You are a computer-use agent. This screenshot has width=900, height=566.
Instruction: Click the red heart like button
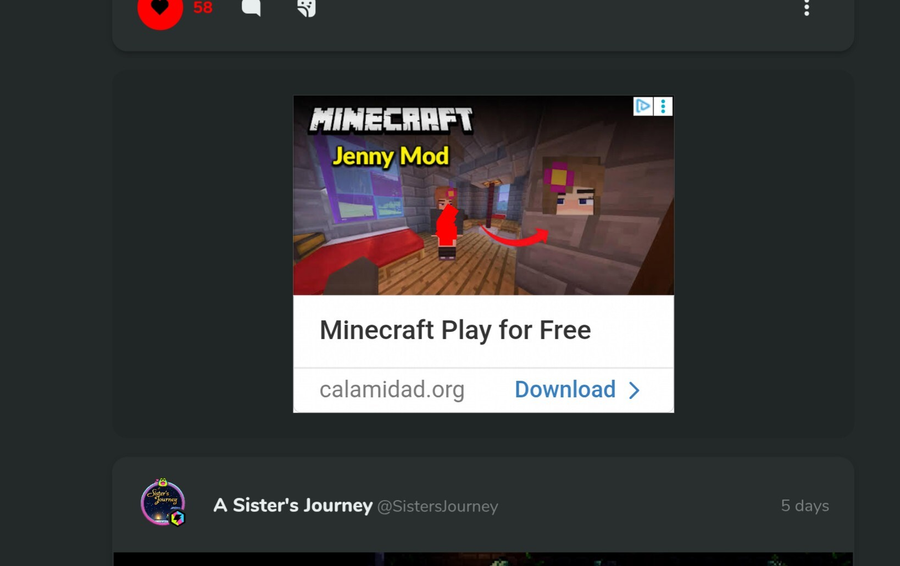click(x=160, y=9)
